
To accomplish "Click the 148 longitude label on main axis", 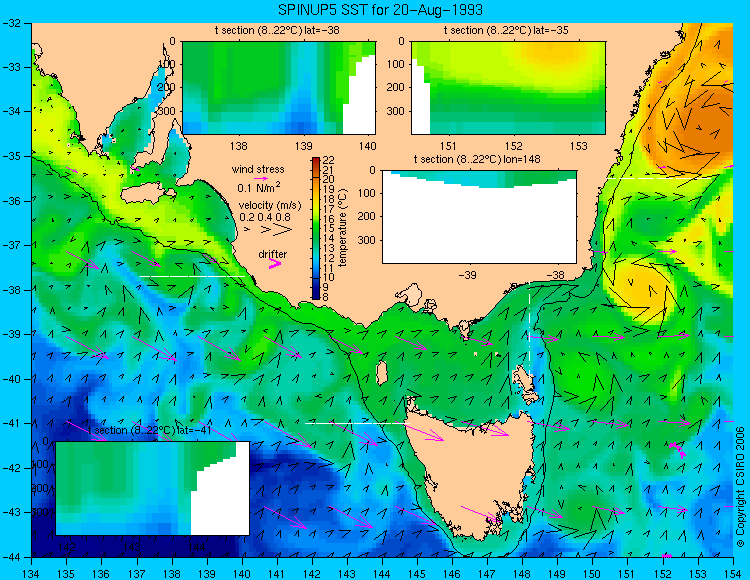I will coord(522,574).
